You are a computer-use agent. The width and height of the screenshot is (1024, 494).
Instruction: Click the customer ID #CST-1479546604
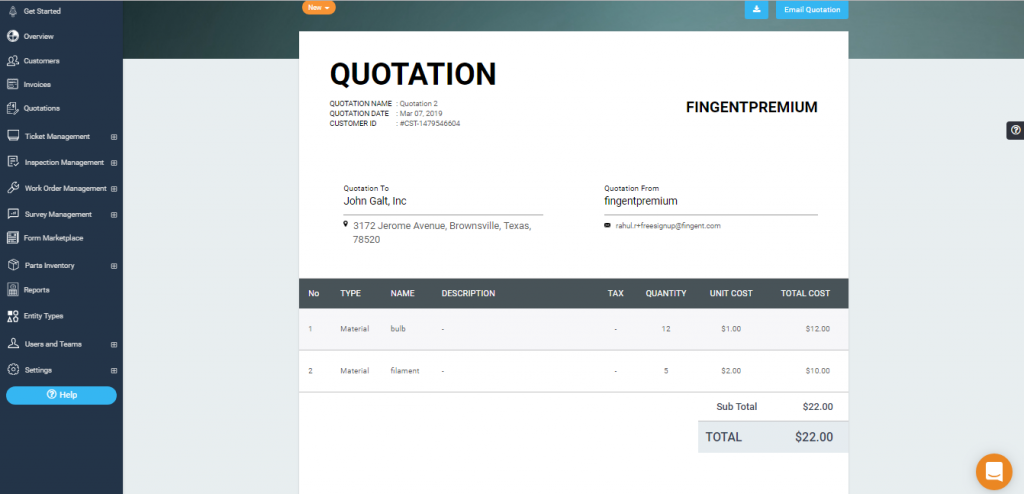(430, 124)
